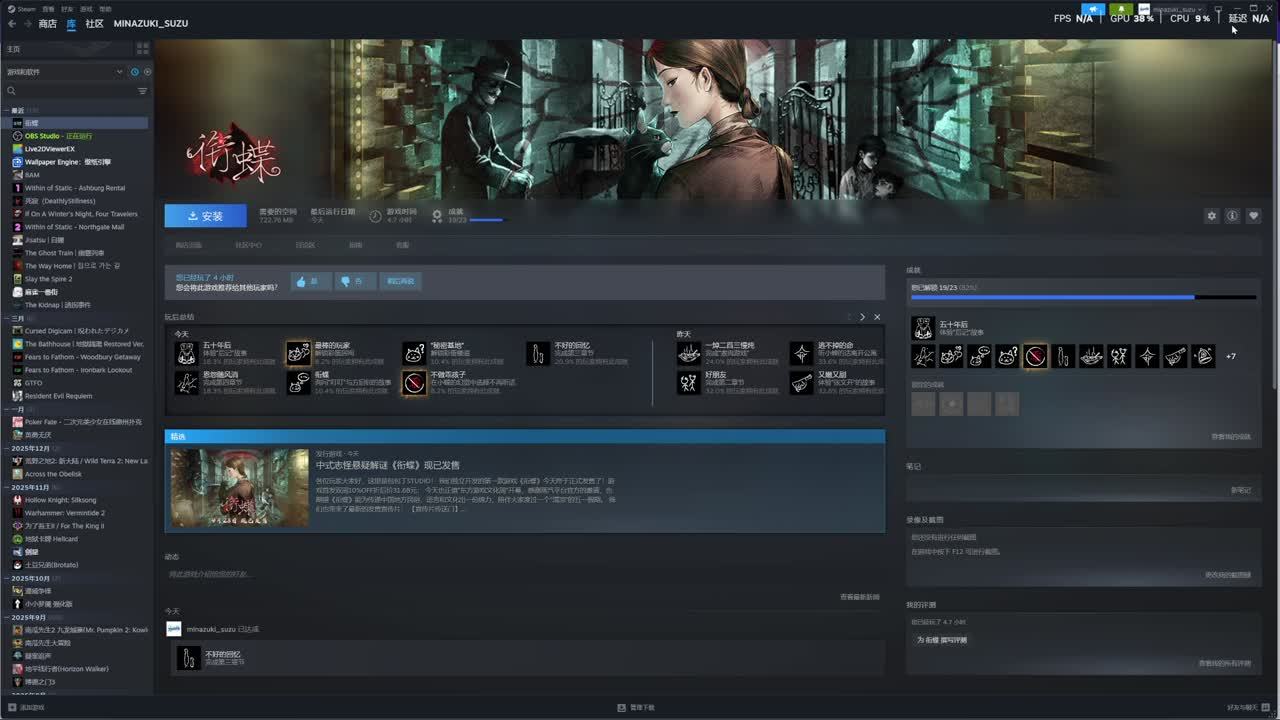Toggle the recent activity clock sort
Viewport: 1280px width, 720px height.
[x=135, y=72]
